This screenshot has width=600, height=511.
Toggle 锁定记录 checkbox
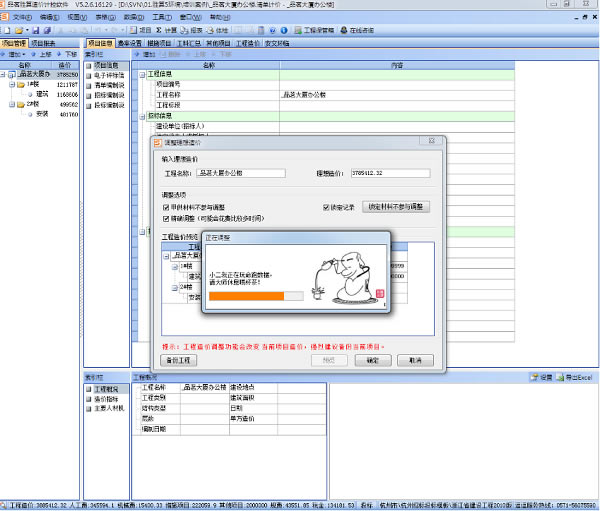(x=326, y=207)
